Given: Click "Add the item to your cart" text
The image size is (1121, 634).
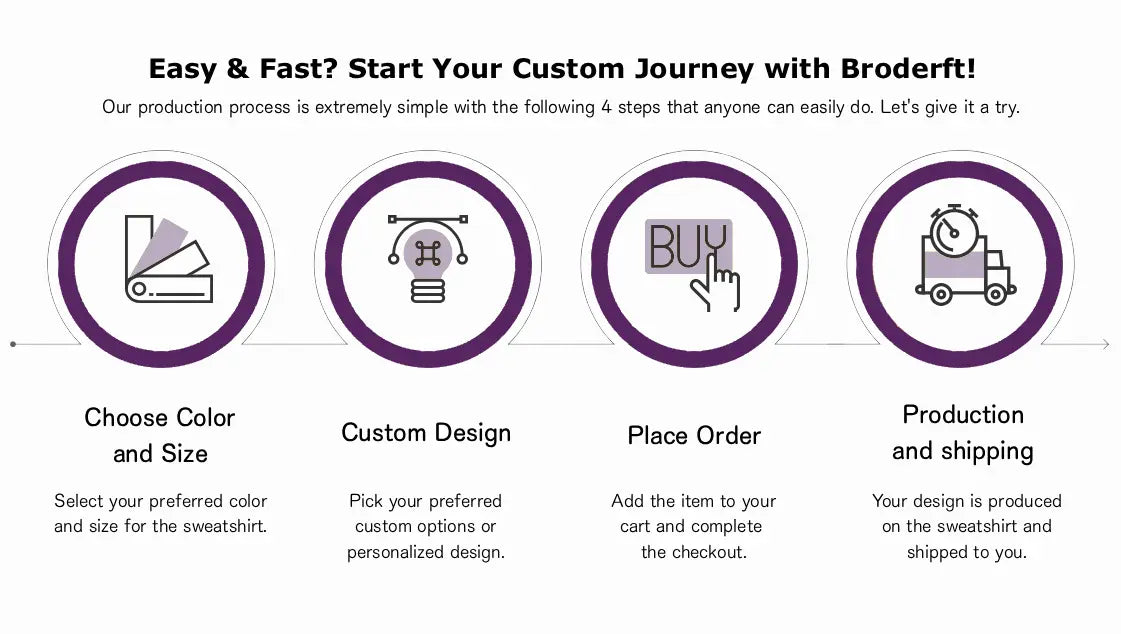Looking at the screenshot, I should tap(693, 526).
